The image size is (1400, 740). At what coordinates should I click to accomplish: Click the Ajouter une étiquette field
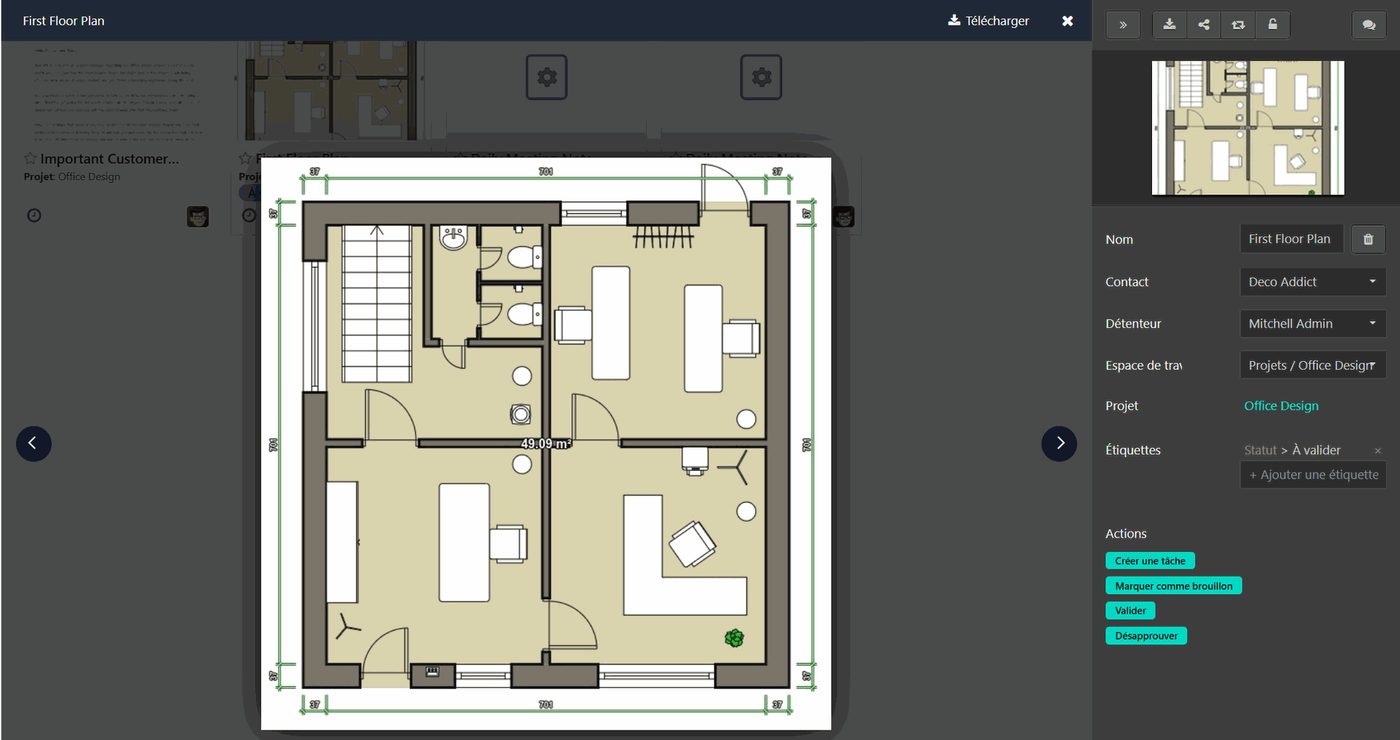[x=1313, y=475]
